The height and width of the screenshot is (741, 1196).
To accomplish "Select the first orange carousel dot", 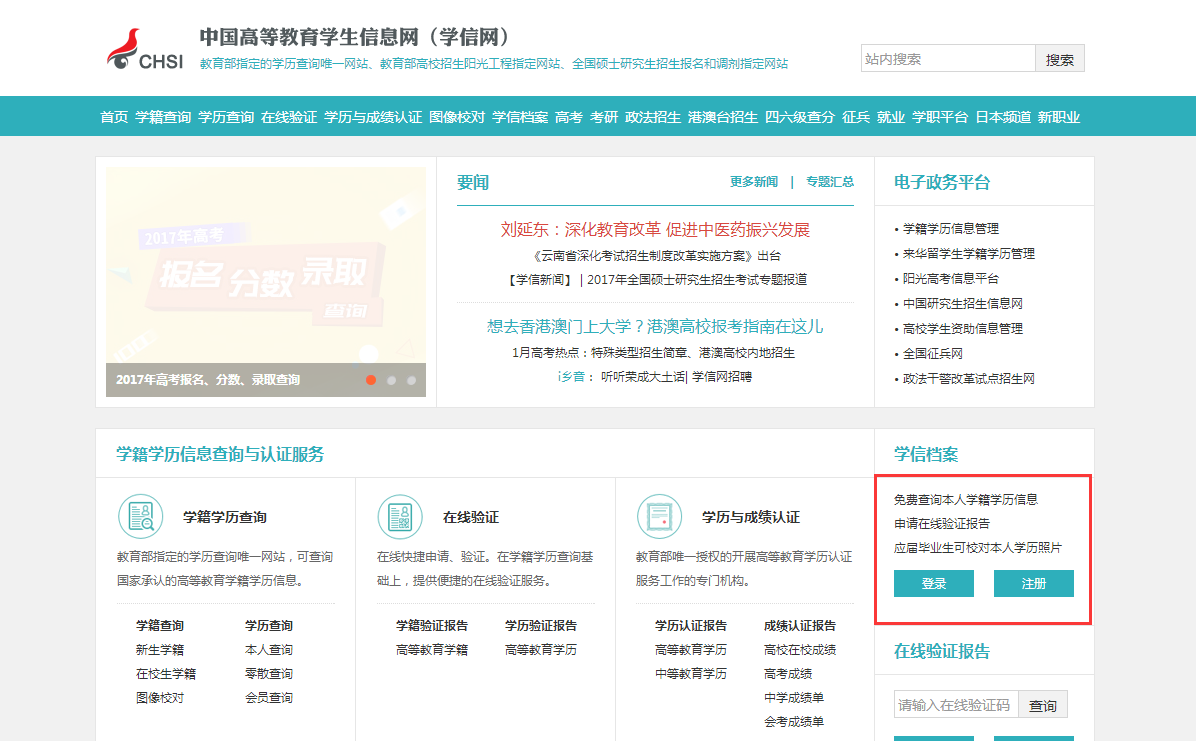I will [371, 380].
